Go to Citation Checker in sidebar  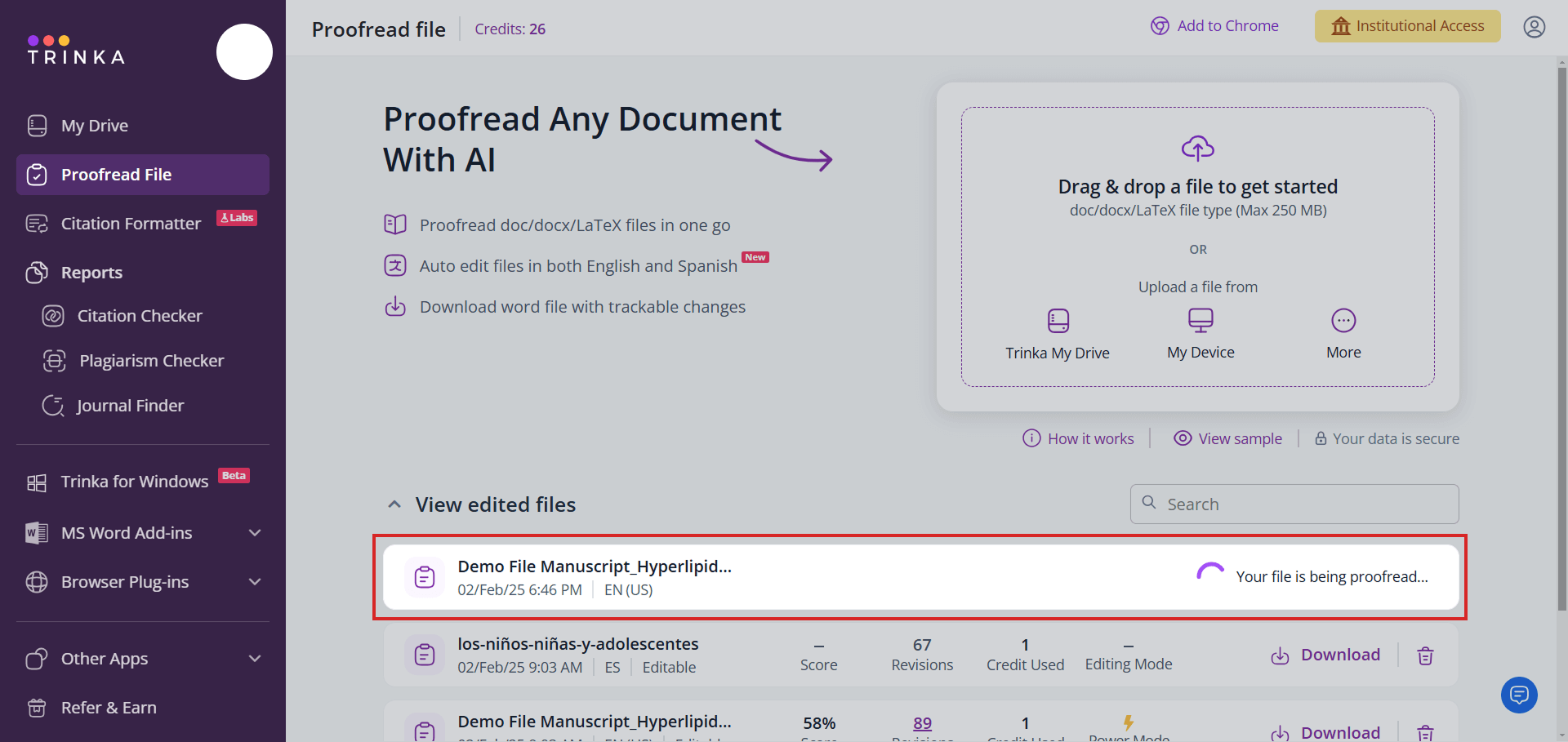tap(139, 316)
